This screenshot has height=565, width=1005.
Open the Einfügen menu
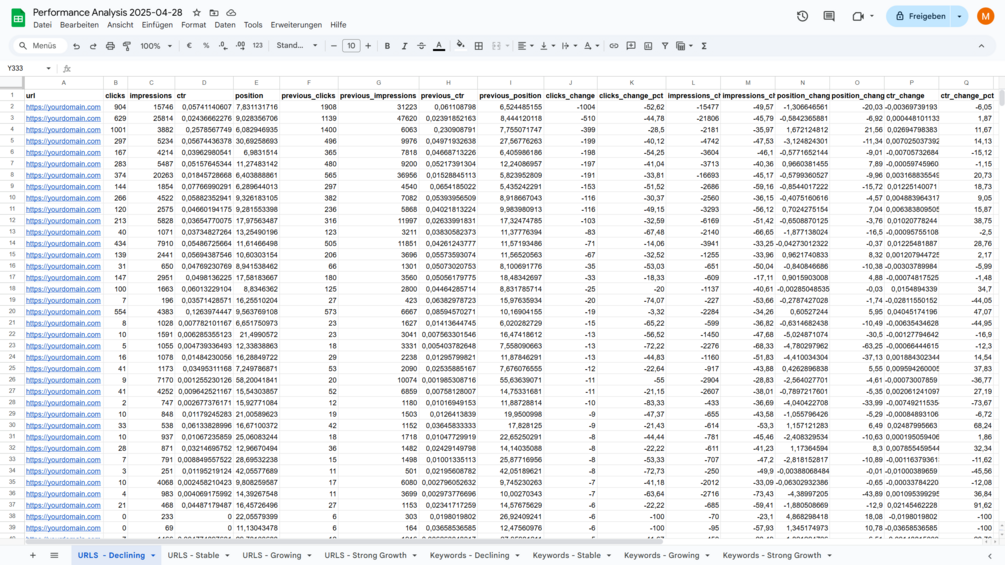pyautogui.click(x=157, y=25)
